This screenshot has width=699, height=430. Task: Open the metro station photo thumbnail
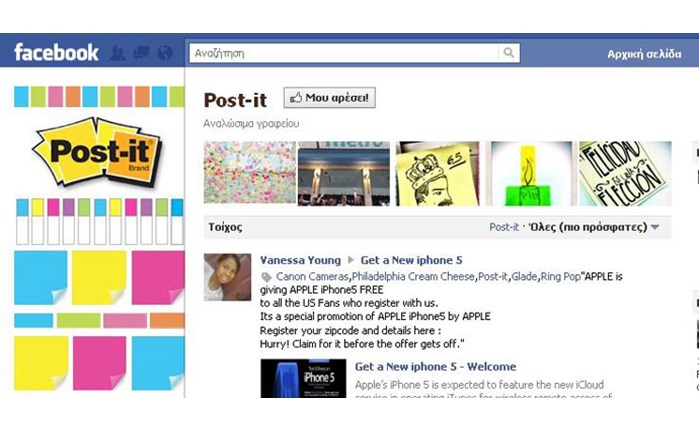tap(344, 173)
